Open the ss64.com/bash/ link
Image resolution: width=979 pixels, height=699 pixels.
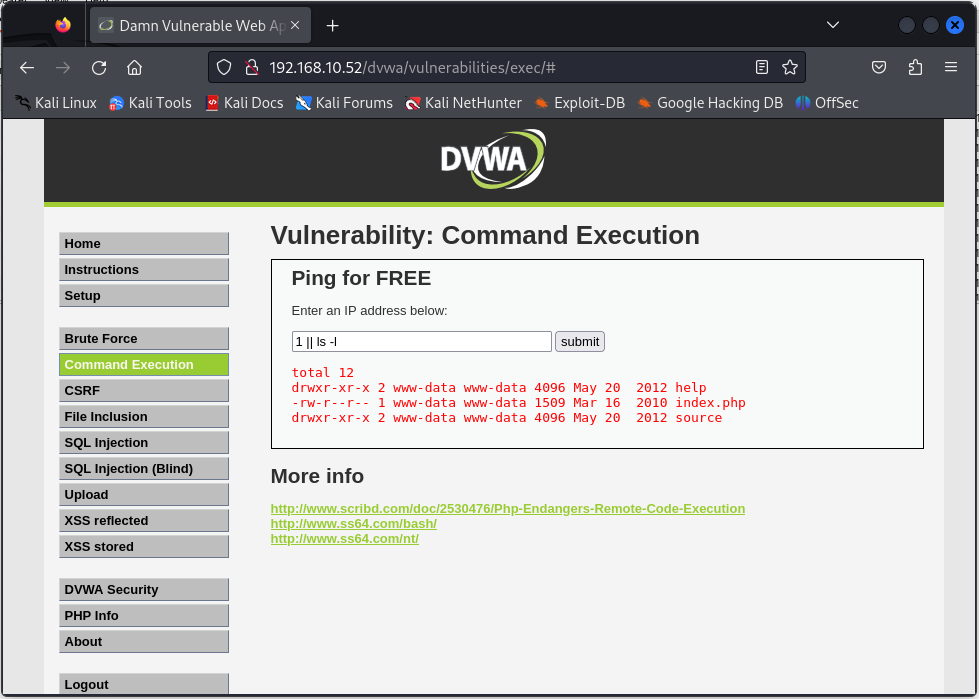pyautogui.click(x=353, y=524)
